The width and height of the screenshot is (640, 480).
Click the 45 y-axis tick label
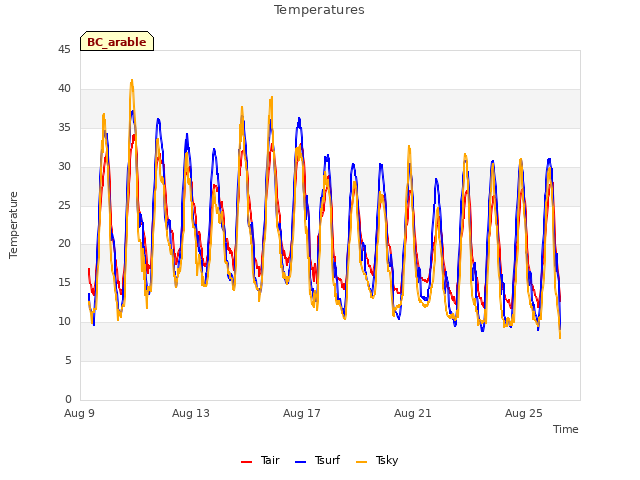click(64, 50)
